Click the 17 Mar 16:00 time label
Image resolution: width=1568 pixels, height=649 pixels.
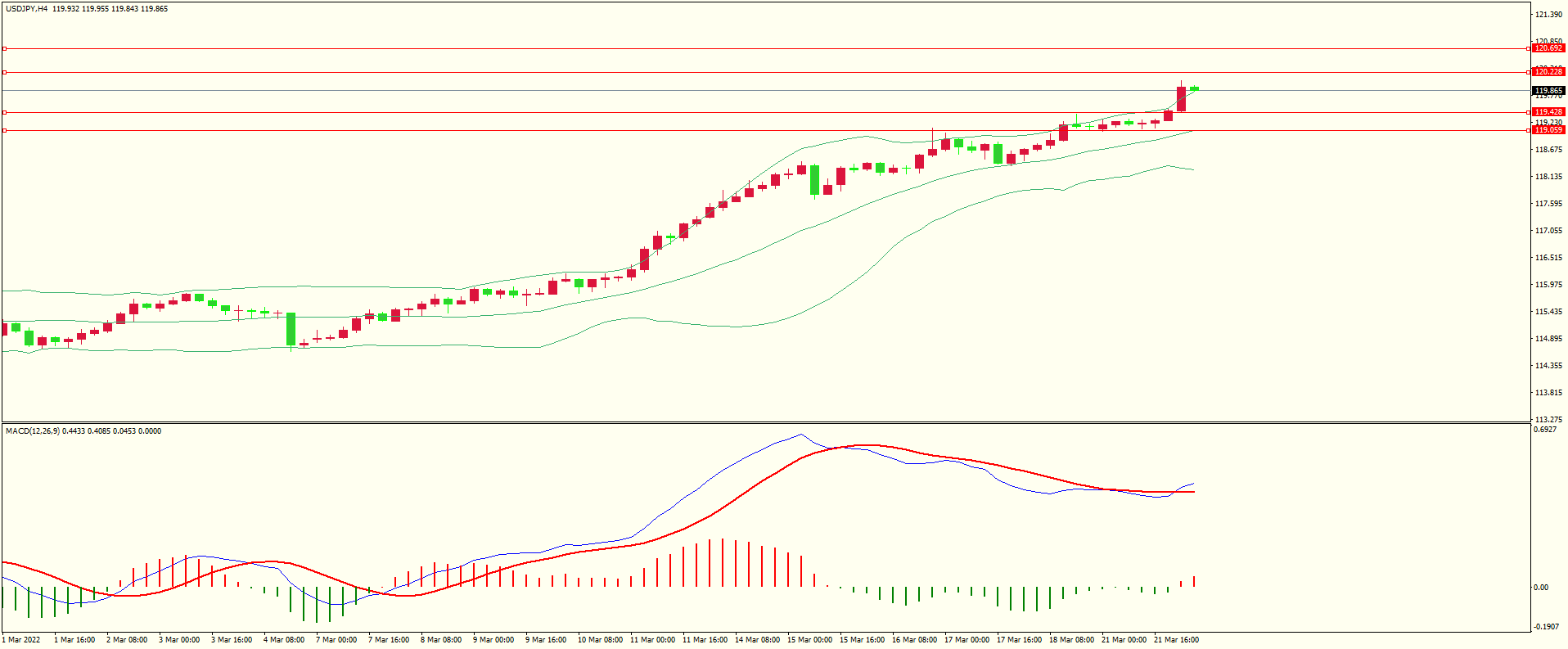(1019, 640)
